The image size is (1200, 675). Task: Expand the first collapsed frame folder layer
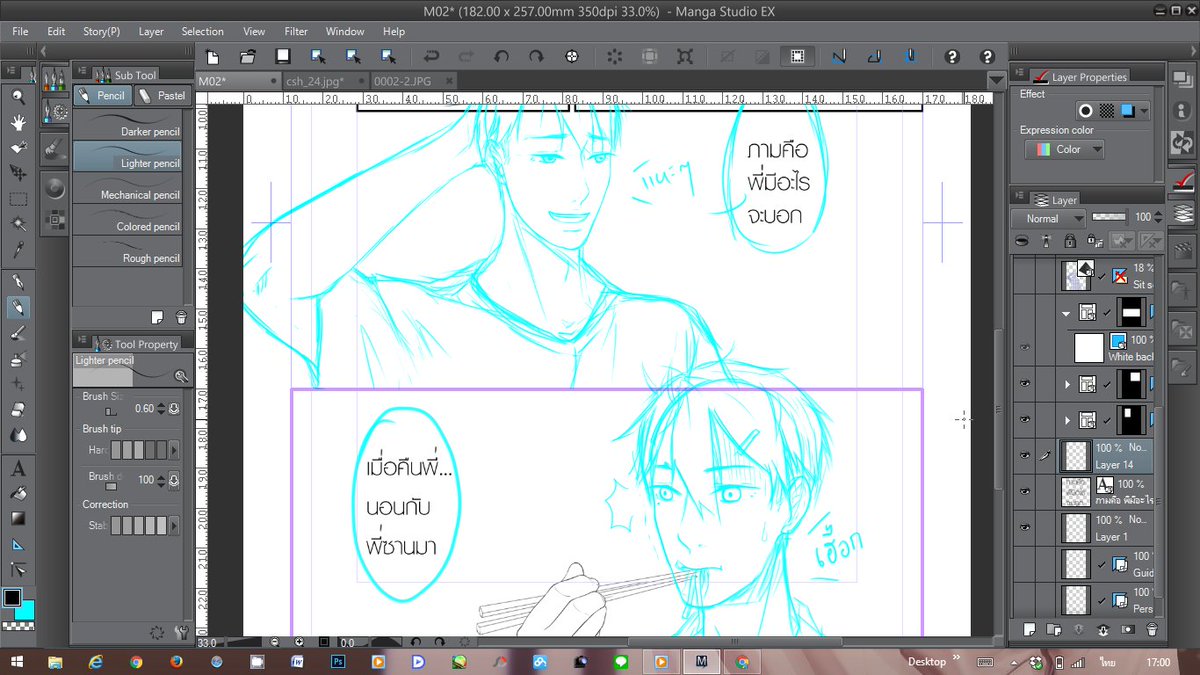(x=1068, y=384)
